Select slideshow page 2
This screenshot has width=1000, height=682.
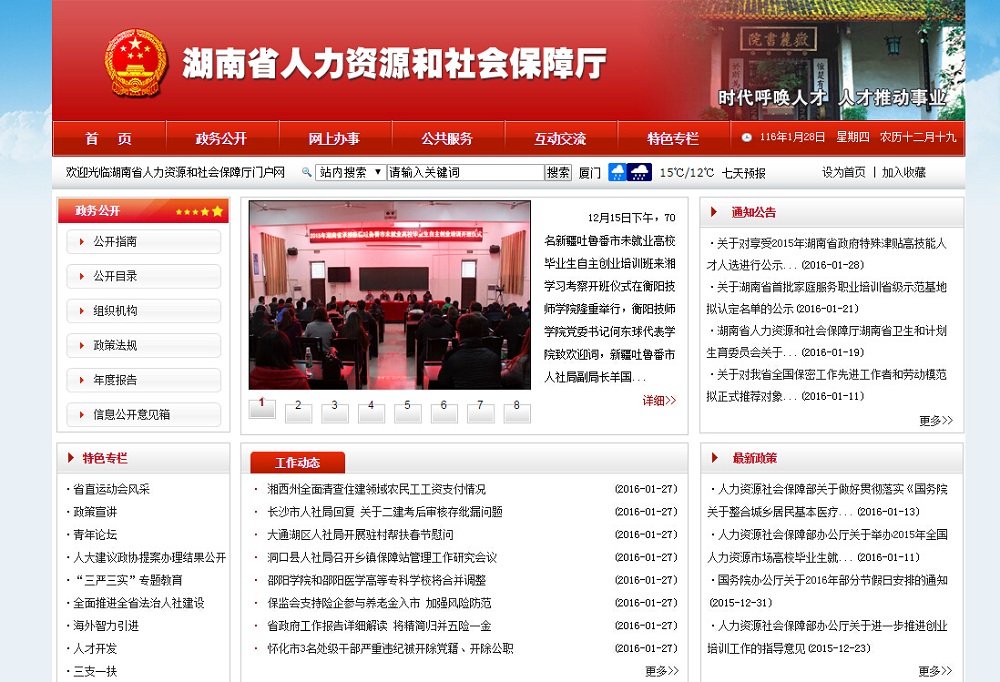[x=298, y=411]
